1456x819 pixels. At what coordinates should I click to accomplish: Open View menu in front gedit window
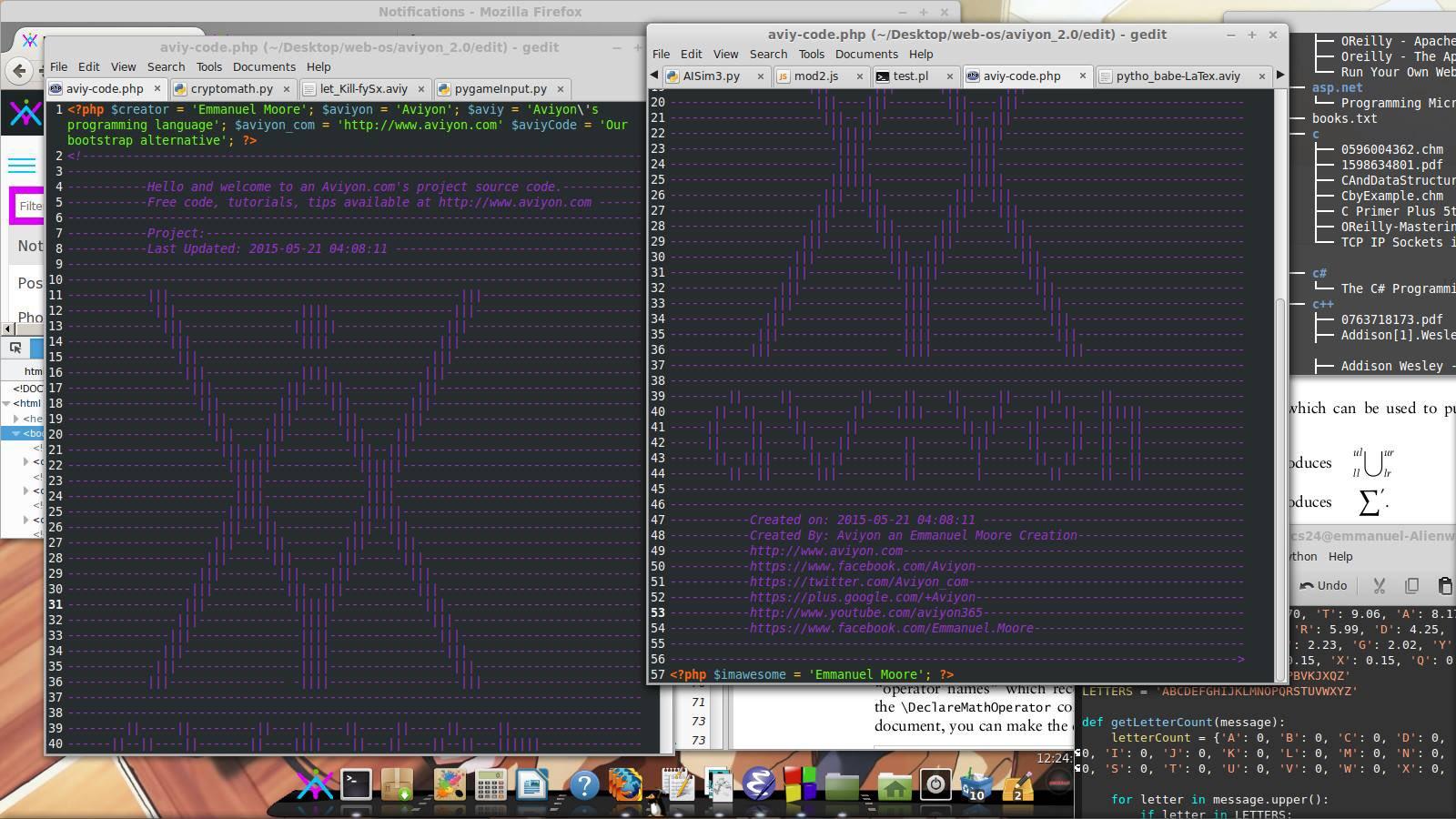(725, 54)
